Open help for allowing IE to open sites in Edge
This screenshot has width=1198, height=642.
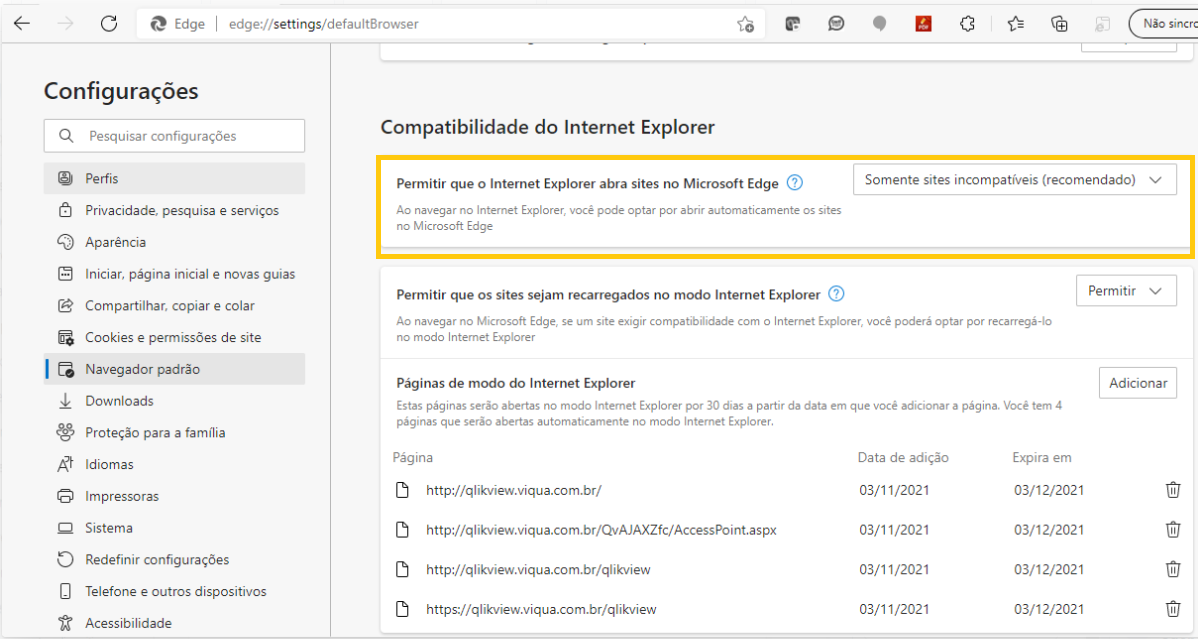coord(795,183)
